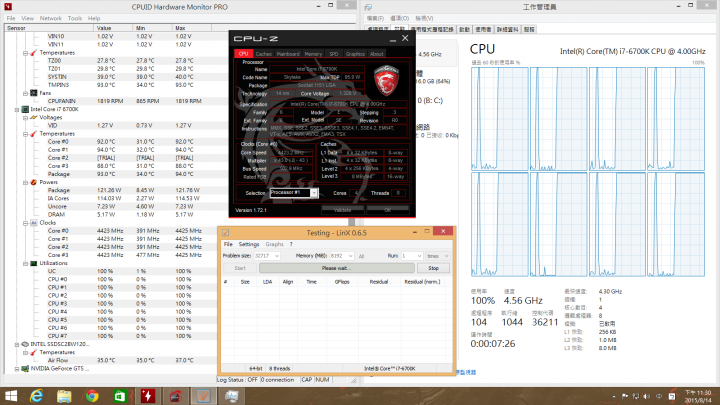Open the red lightning bolt HWMonitor taskbar icon
This screenshot has width=720, height=405.
[x=148, y=396]
